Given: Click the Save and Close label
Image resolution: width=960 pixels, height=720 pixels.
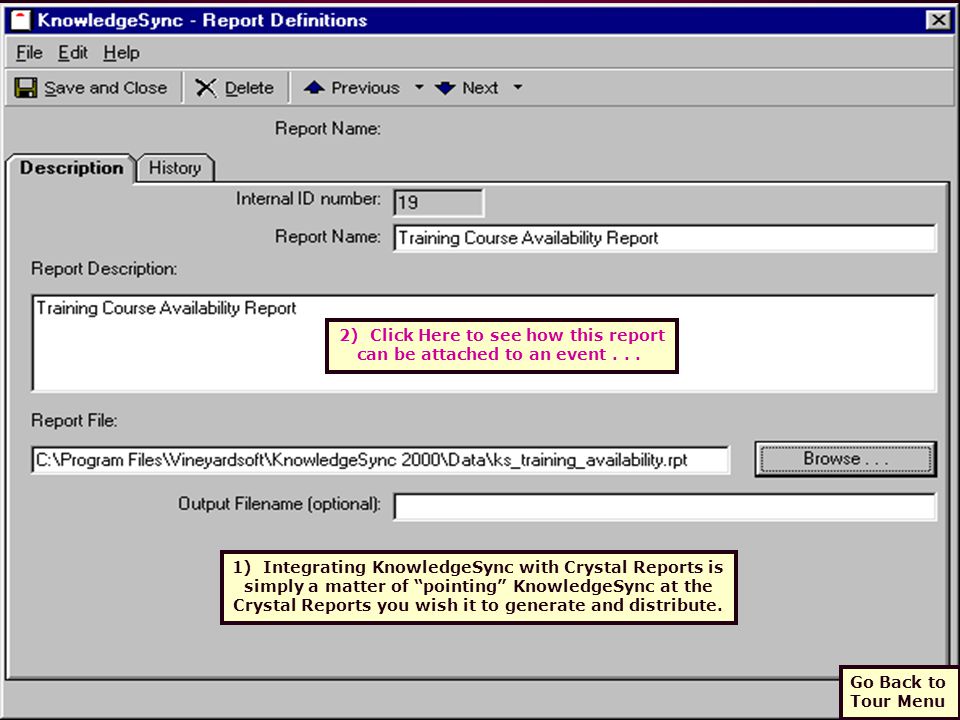Looking at the screenshot, I should pyautogui.click(x=105, y=88).
